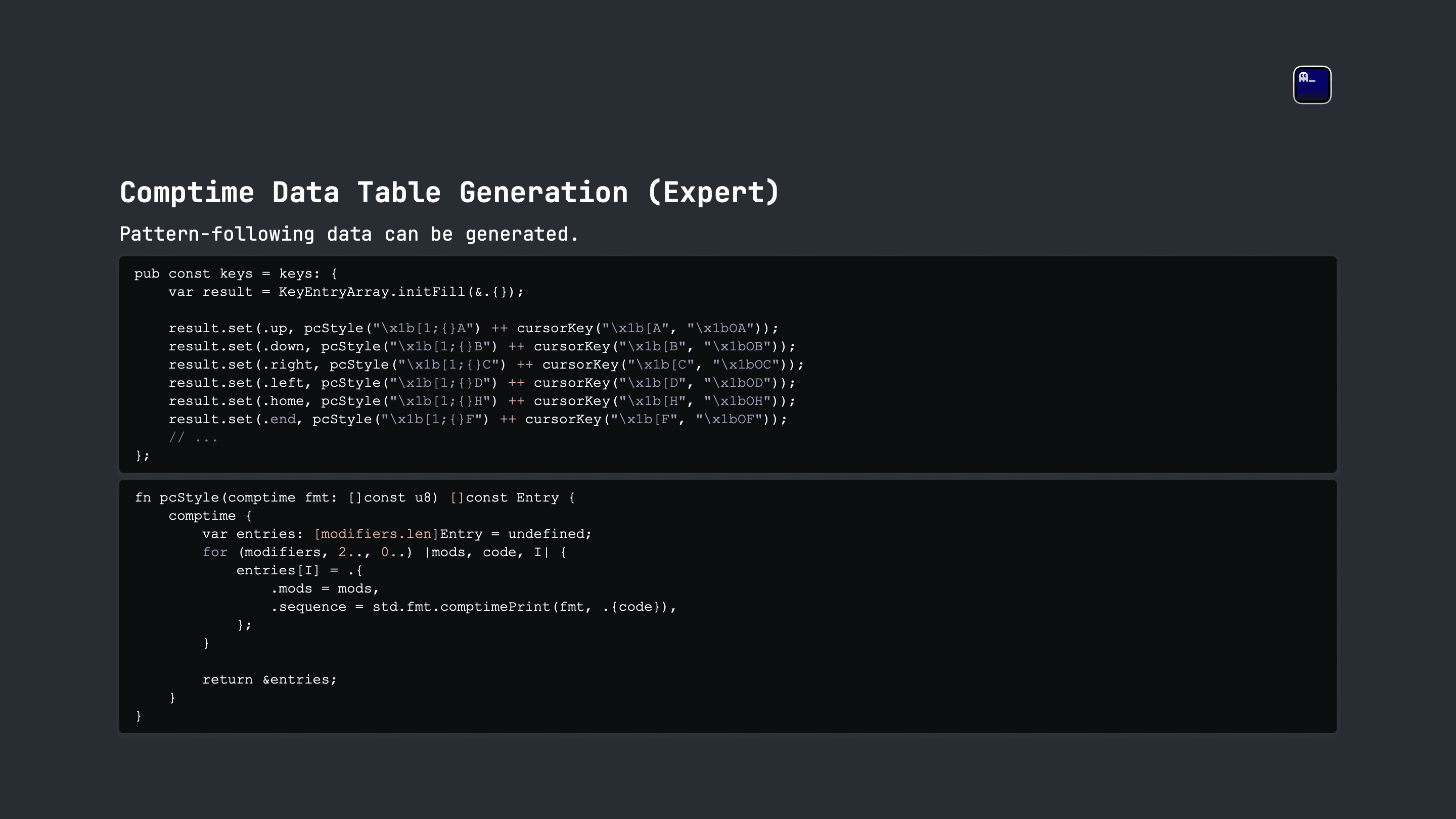Image resolution: width=1456 pixels, height=819 pixels.
Task: Click the slide title 'Comptime Data Table Generation (Expert)'
Action: point(449,192)
